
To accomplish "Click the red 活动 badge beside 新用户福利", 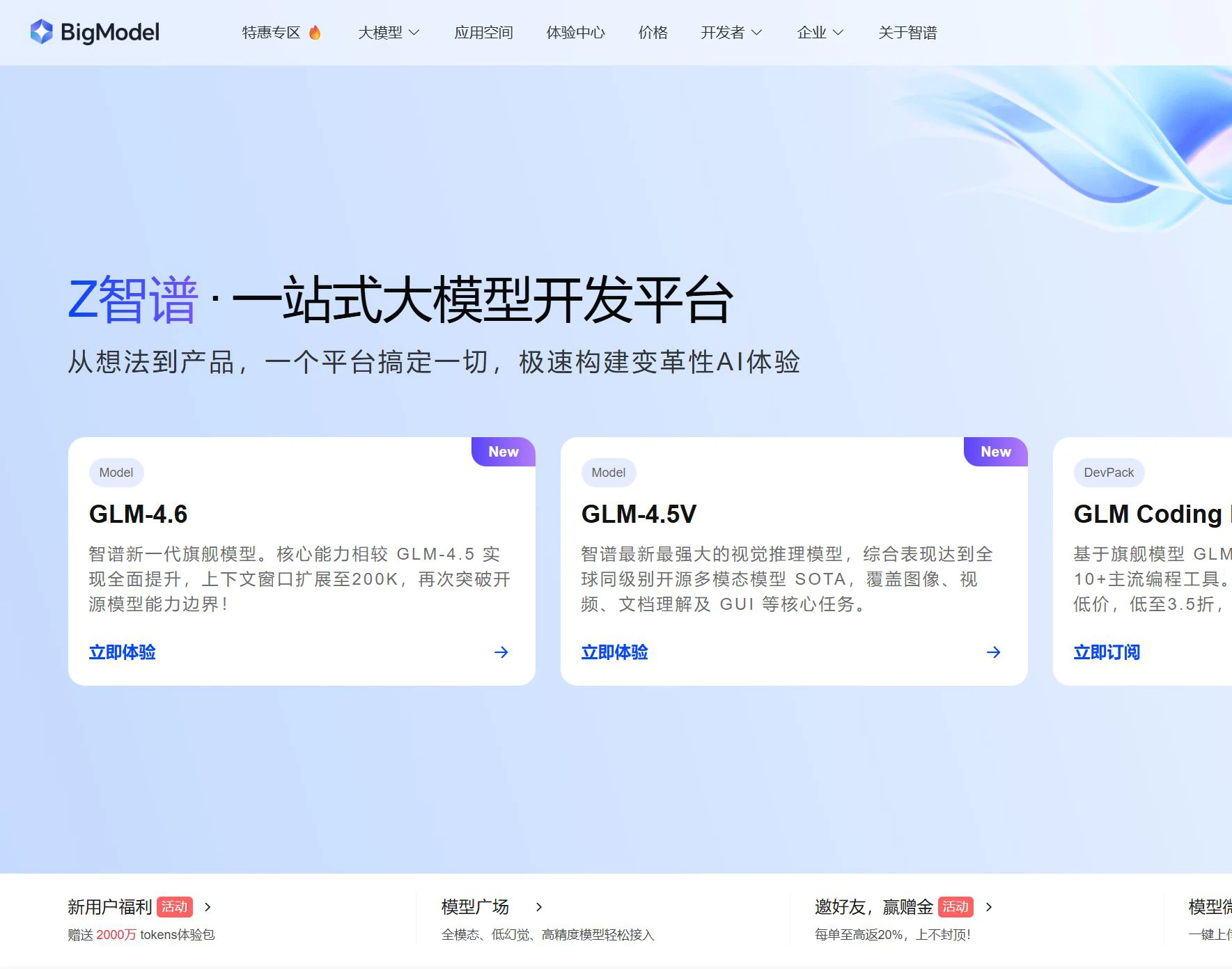I will tap(174, 906).
